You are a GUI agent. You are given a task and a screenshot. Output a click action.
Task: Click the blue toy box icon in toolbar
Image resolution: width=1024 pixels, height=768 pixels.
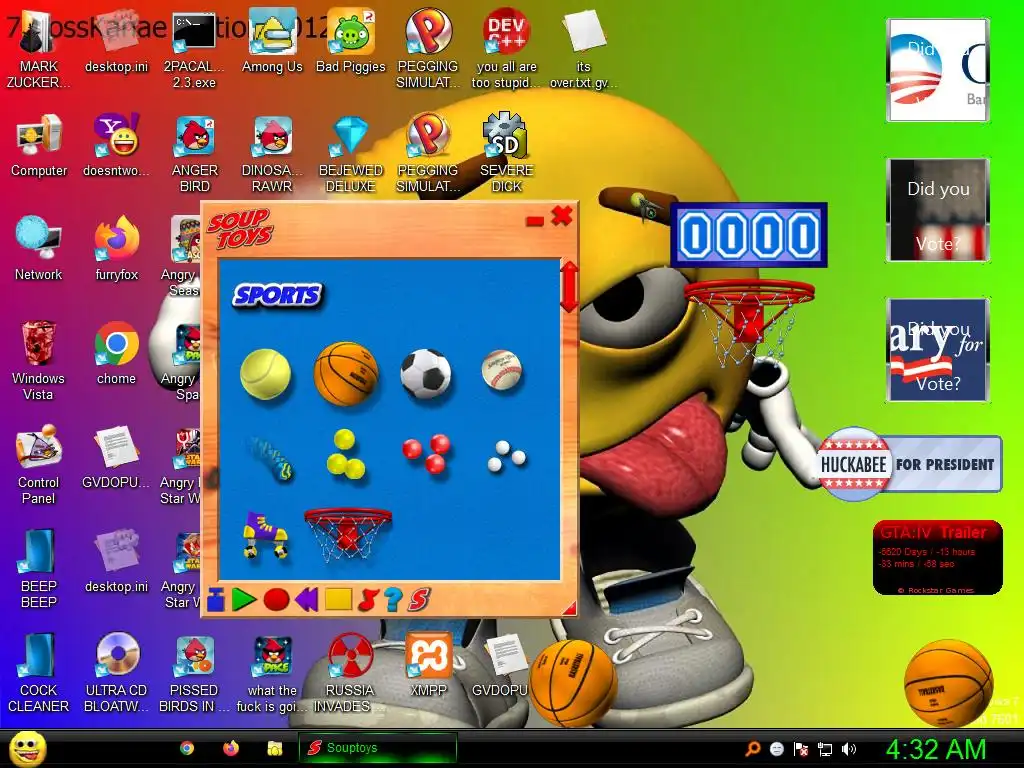216,599
